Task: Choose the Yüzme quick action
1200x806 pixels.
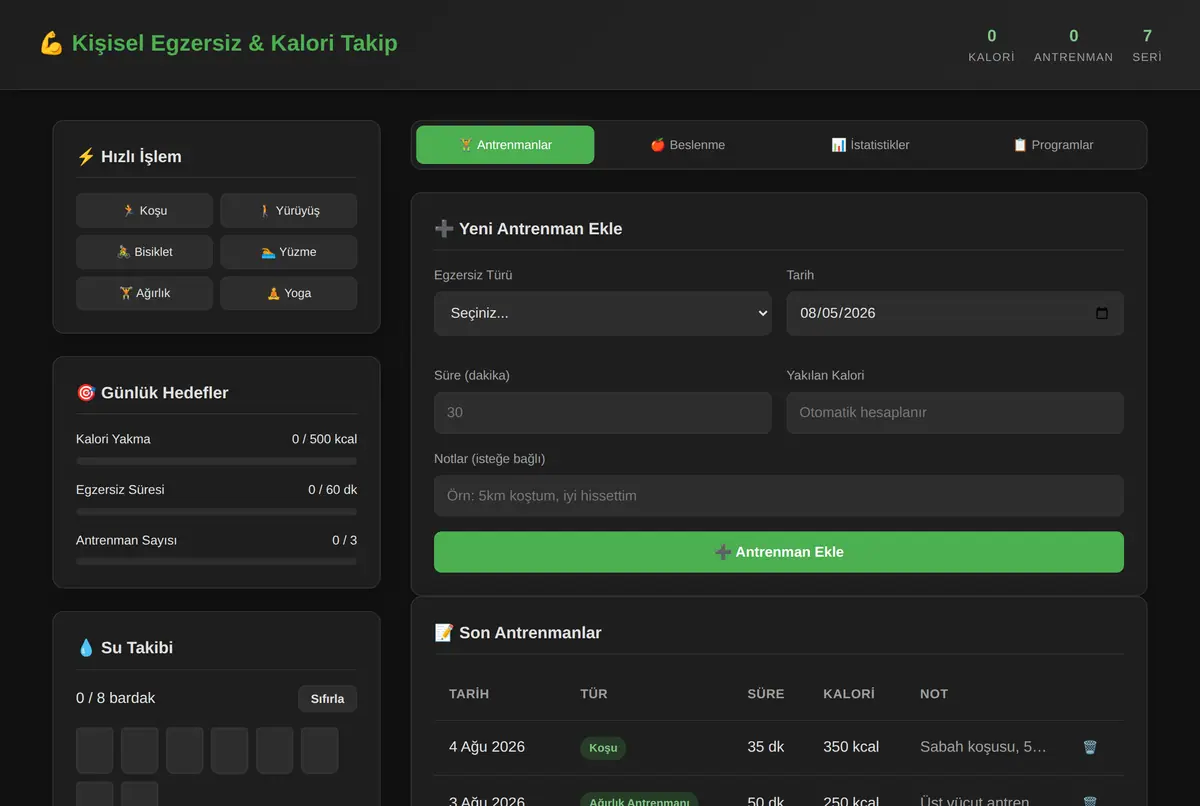Action: click(289, 252)
